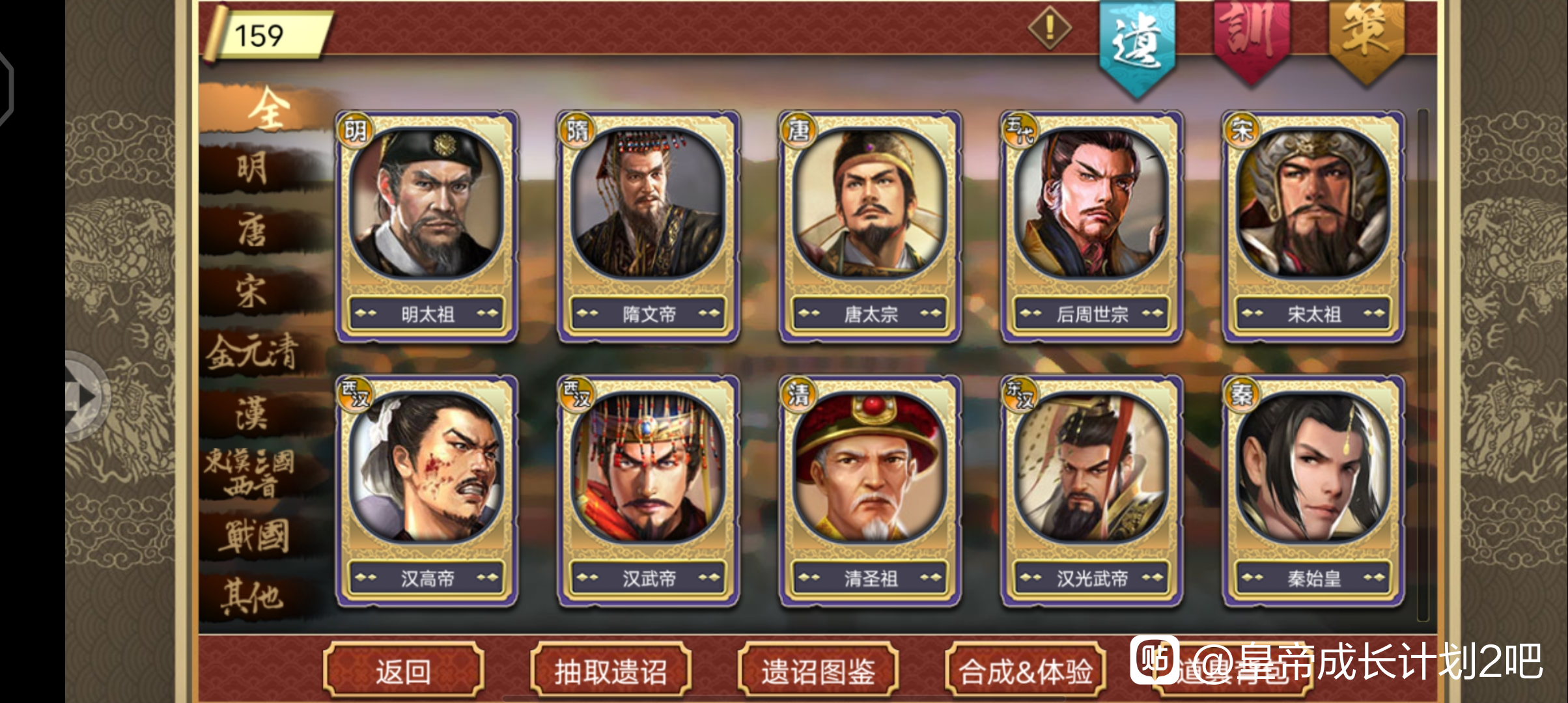Screen dimensions: 1568x703
Task: Click the 抽取遗诏 button
Action: 611,671
